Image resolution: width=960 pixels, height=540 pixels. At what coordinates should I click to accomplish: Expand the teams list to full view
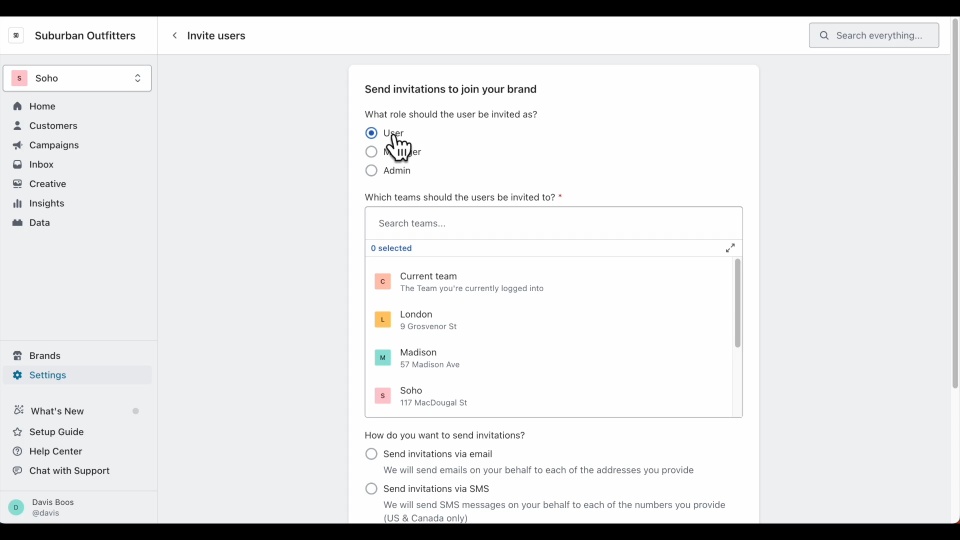click(730, 248)
